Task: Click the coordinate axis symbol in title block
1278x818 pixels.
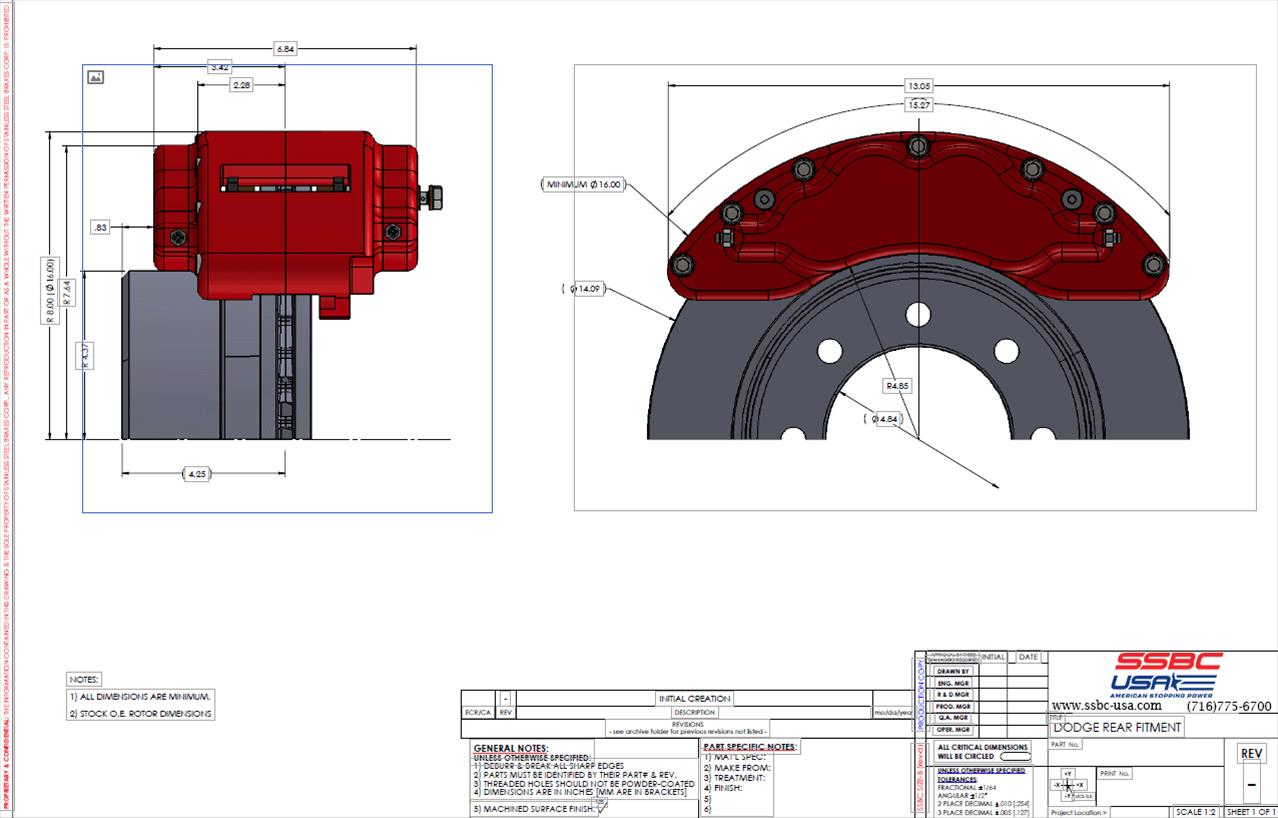Action: pos(1068,785)
